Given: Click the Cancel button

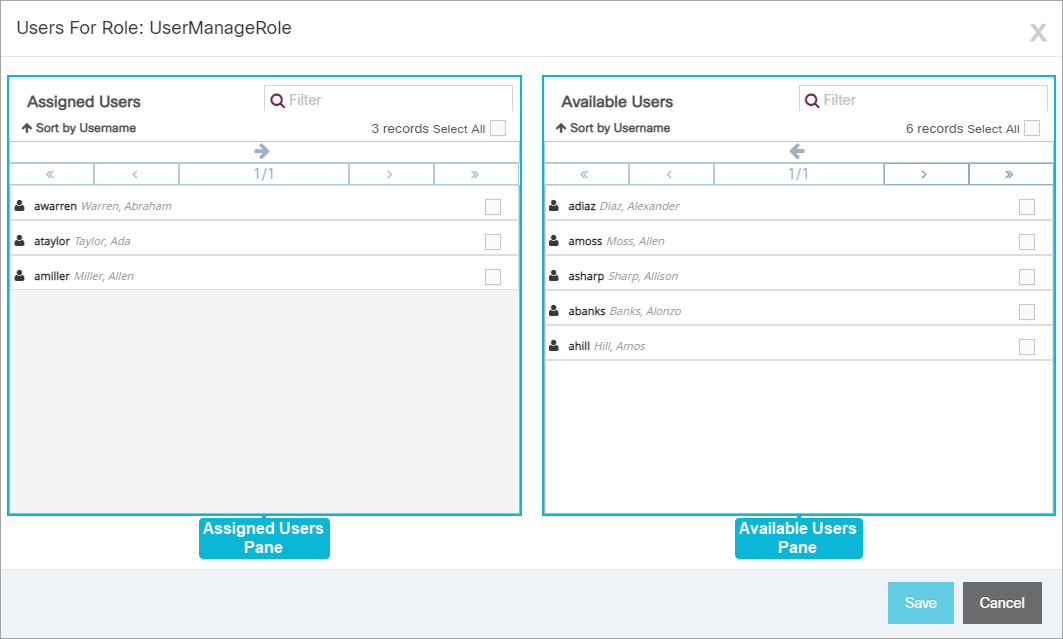Looking at the screenshot, I should pos(1002,603).
